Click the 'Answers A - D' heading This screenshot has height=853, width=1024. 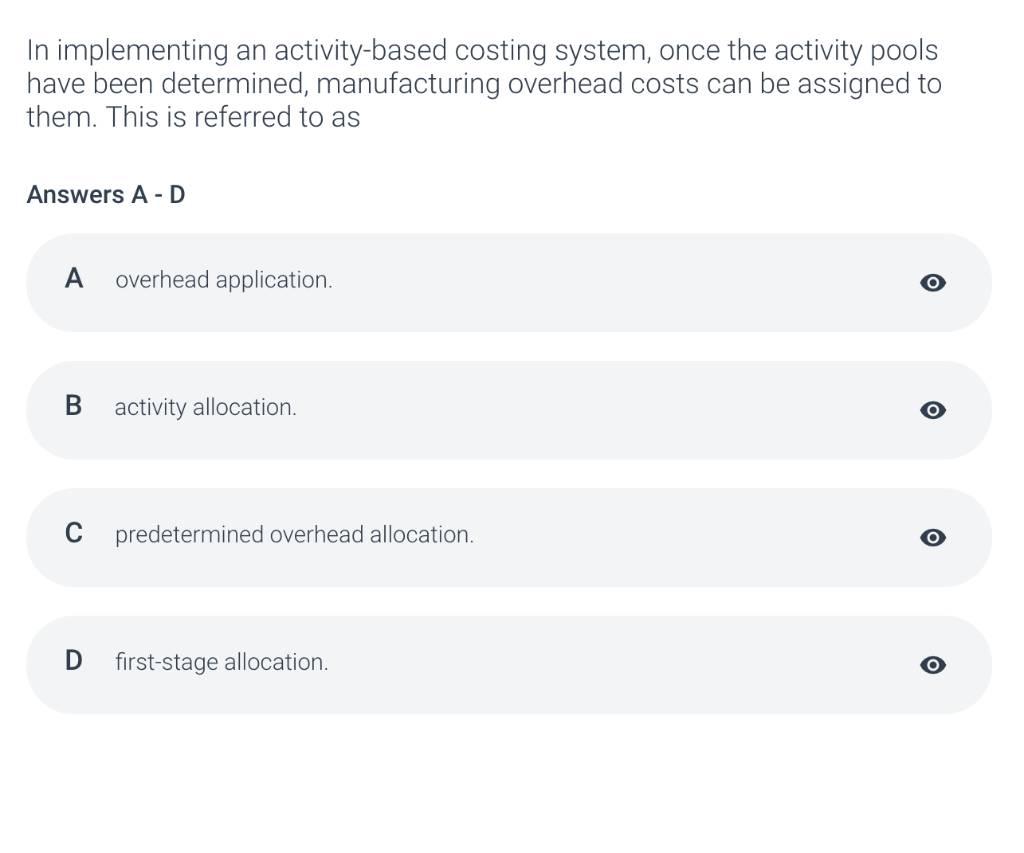[x=105, y=195]
